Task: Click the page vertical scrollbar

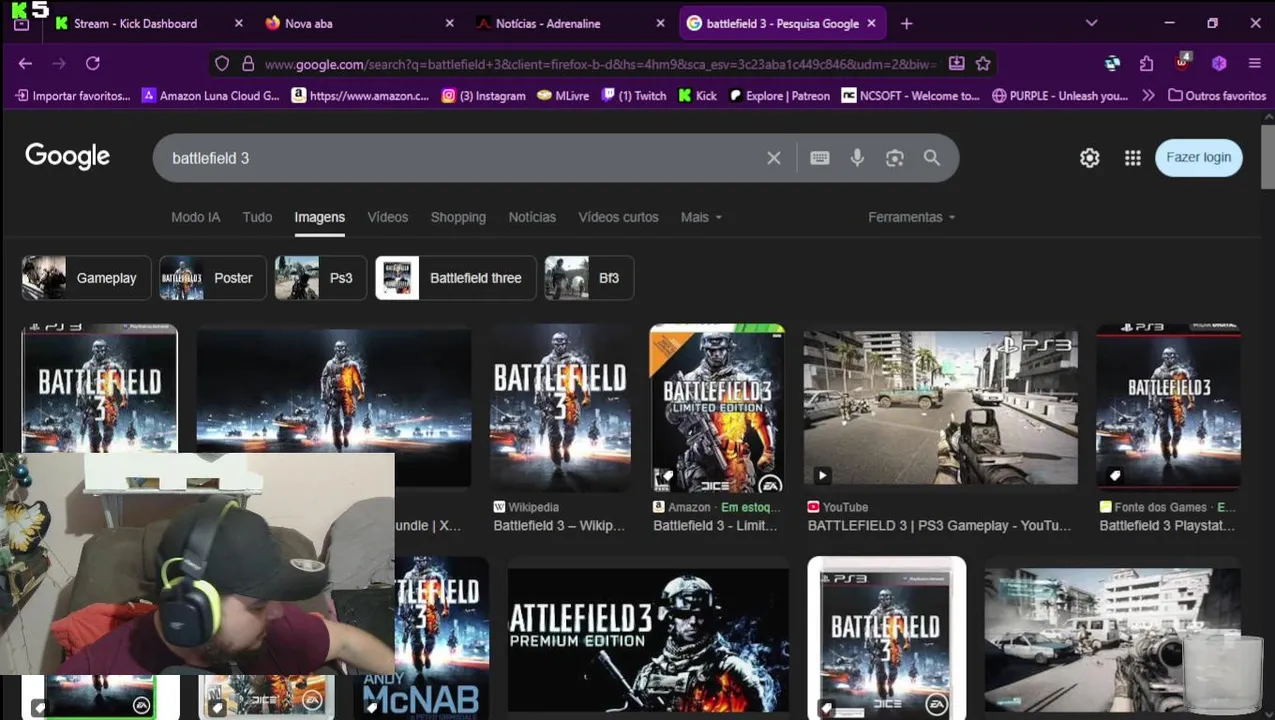Action: (x=1267, y=157)
